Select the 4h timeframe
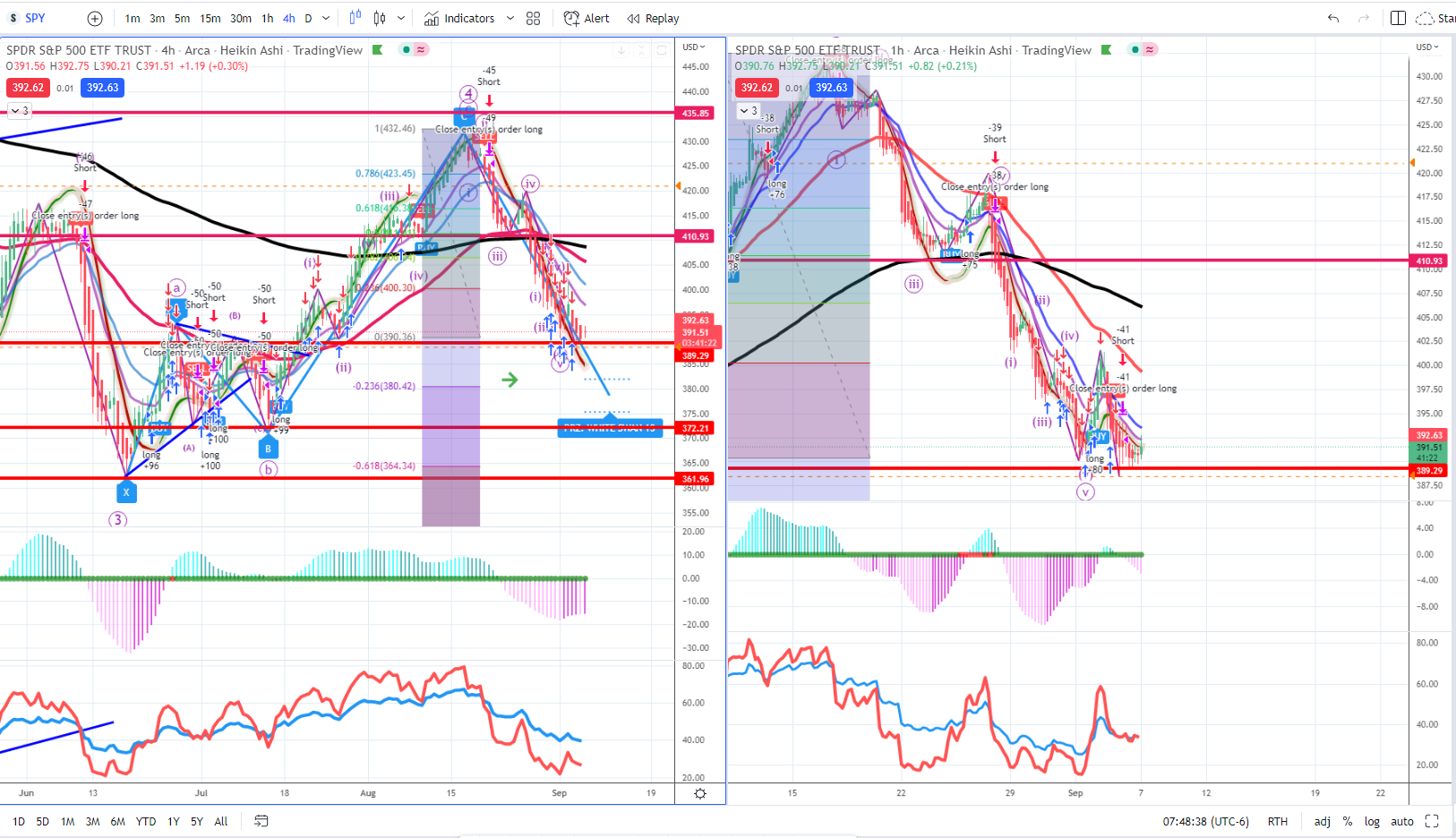The height and width of the screenshot is (838, 1456). pos(289,18)
